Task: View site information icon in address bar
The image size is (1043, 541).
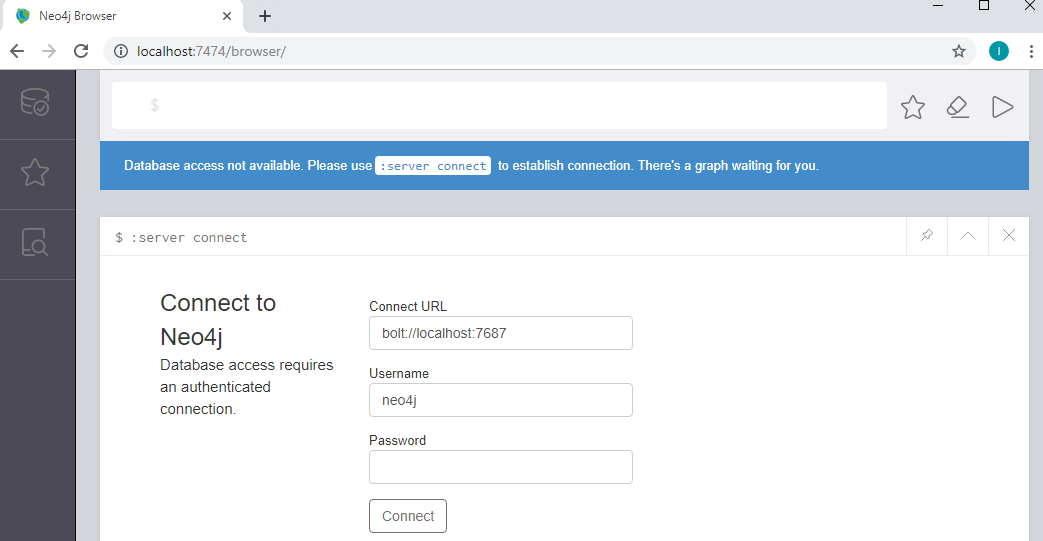Action: tap(120, 51)
